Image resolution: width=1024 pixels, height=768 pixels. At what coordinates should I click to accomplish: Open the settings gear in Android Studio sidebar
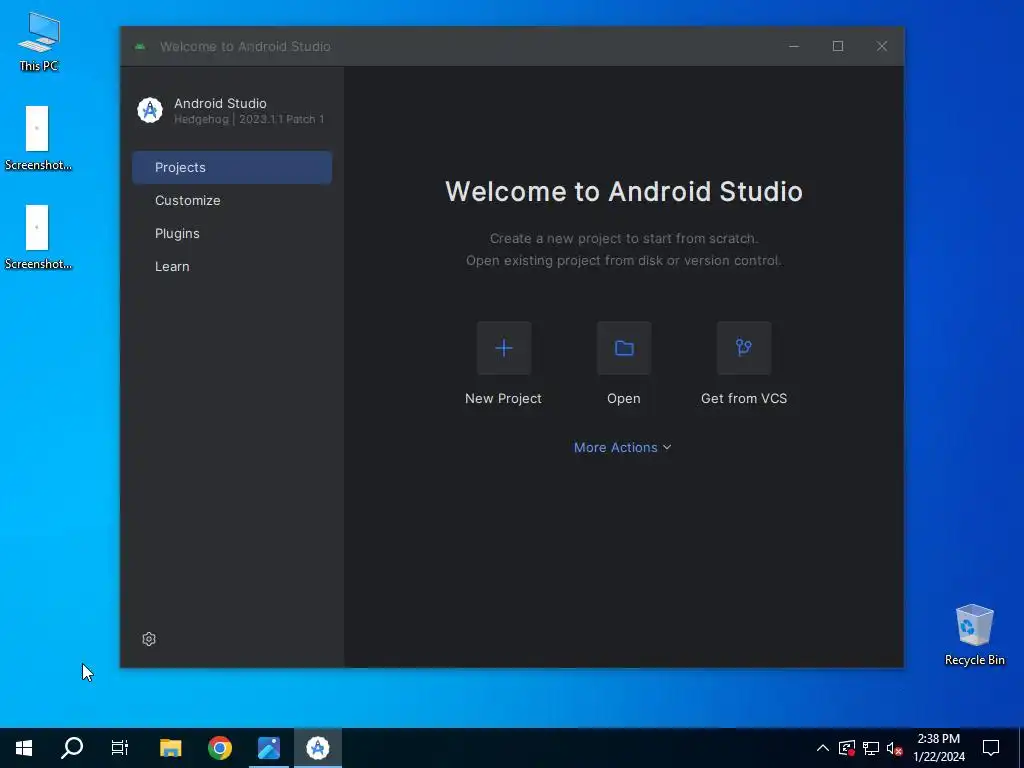pos(149,639)
